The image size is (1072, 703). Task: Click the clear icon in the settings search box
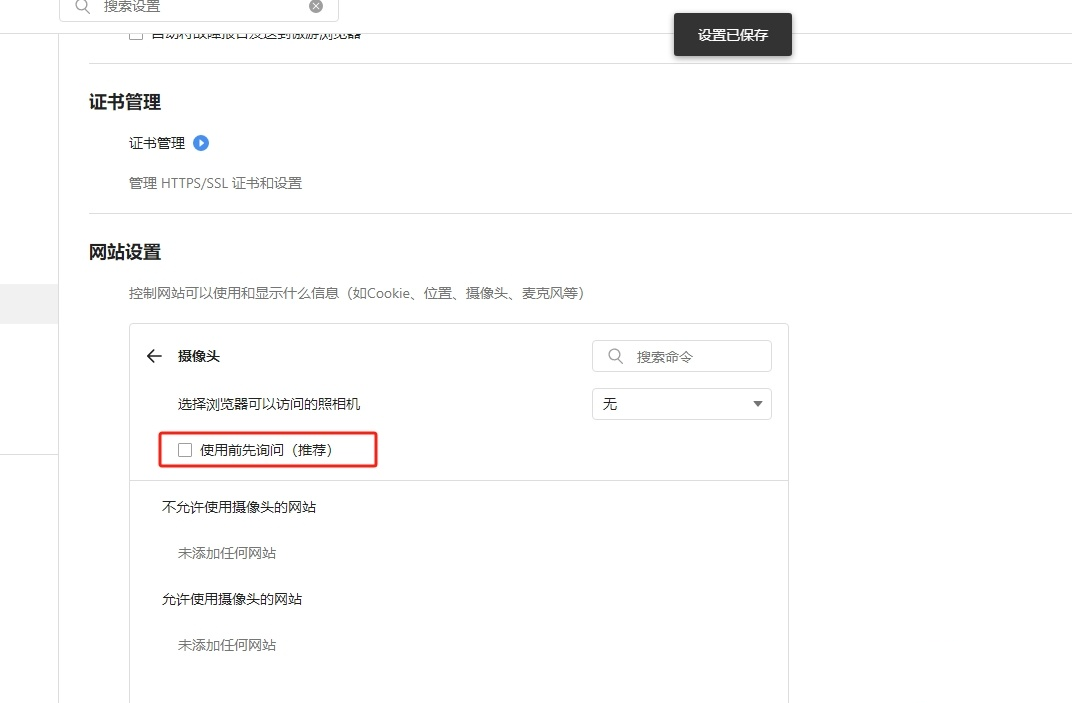[316, 6]
